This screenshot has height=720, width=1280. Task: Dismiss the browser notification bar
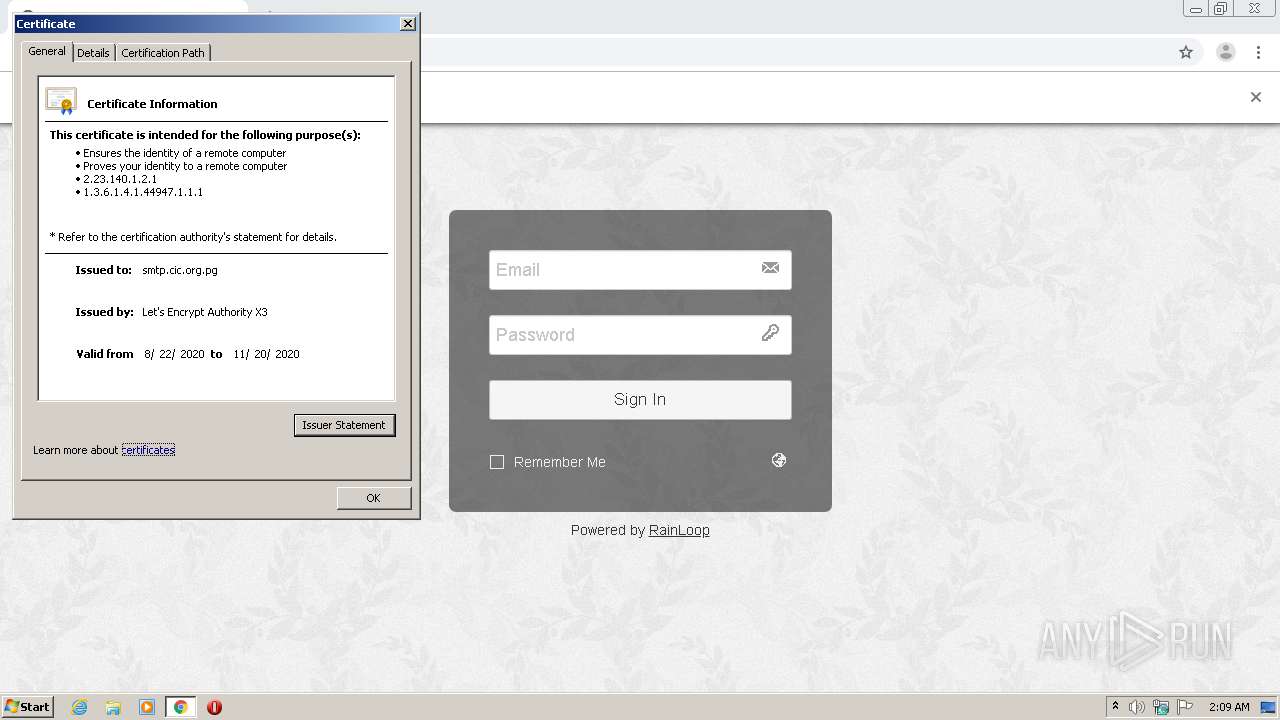tap(1256, 97)
